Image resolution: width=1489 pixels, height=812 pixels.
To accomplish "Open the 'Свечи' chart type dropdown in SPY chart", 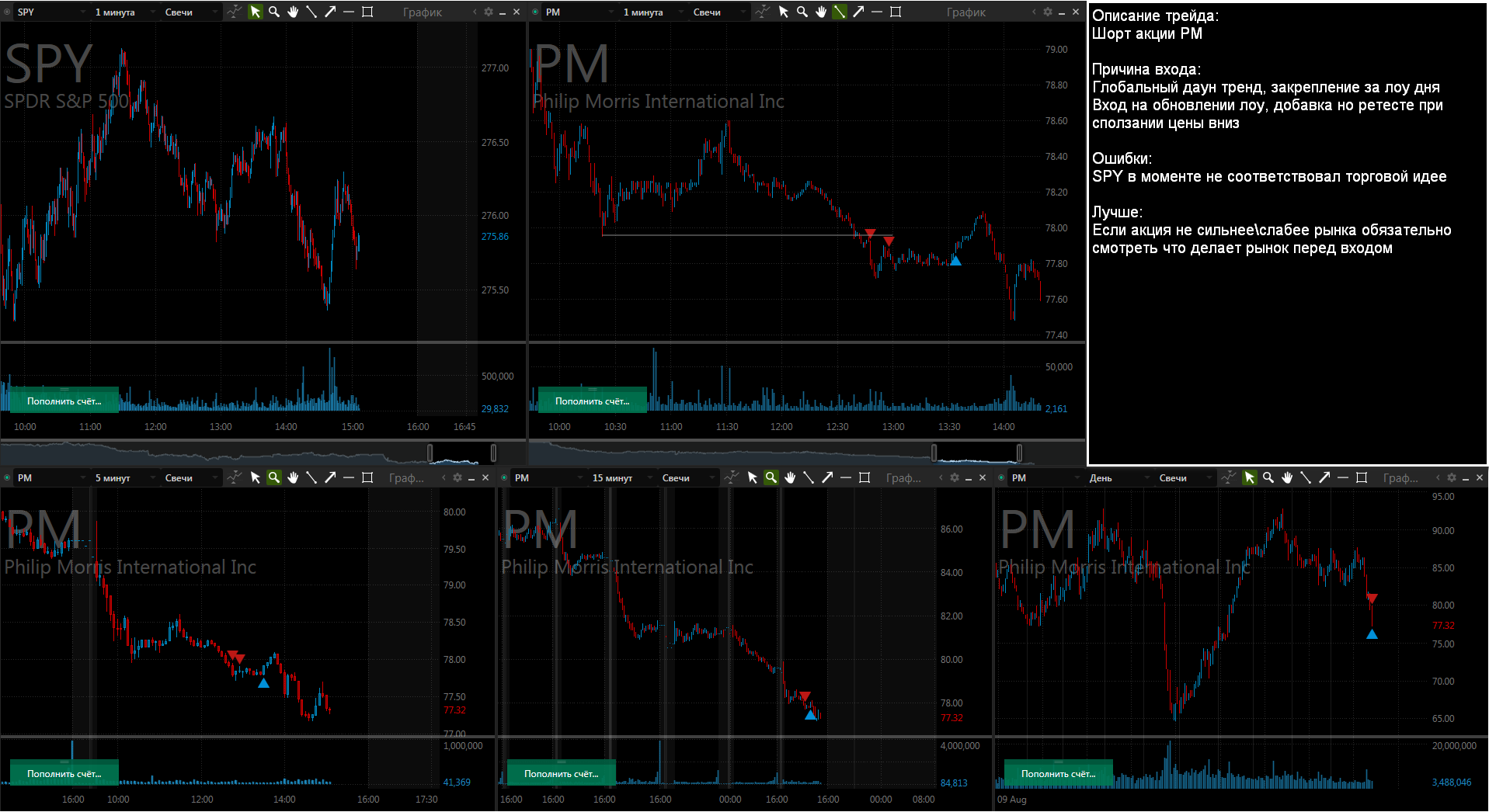I will (x=190, y=12).
